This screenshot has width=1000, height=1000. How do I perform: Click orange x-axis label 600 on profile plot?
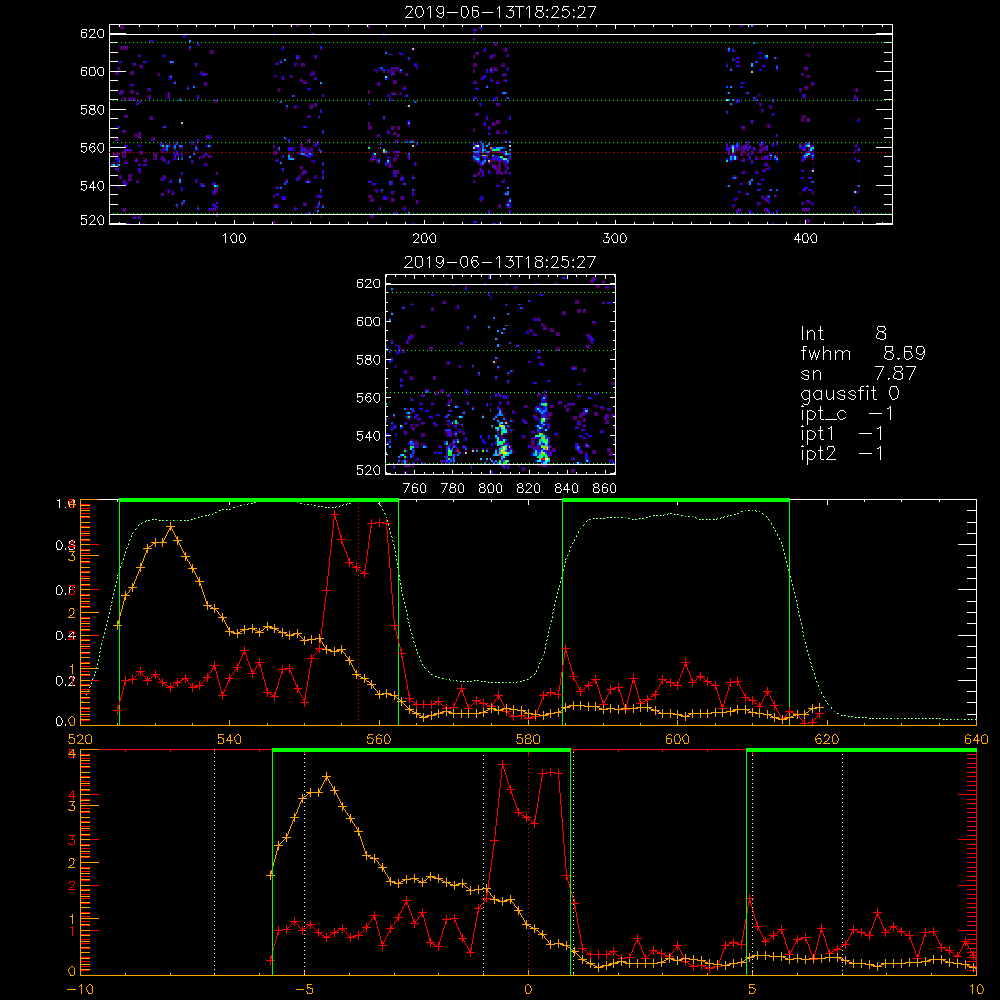(x=677, y=739)
